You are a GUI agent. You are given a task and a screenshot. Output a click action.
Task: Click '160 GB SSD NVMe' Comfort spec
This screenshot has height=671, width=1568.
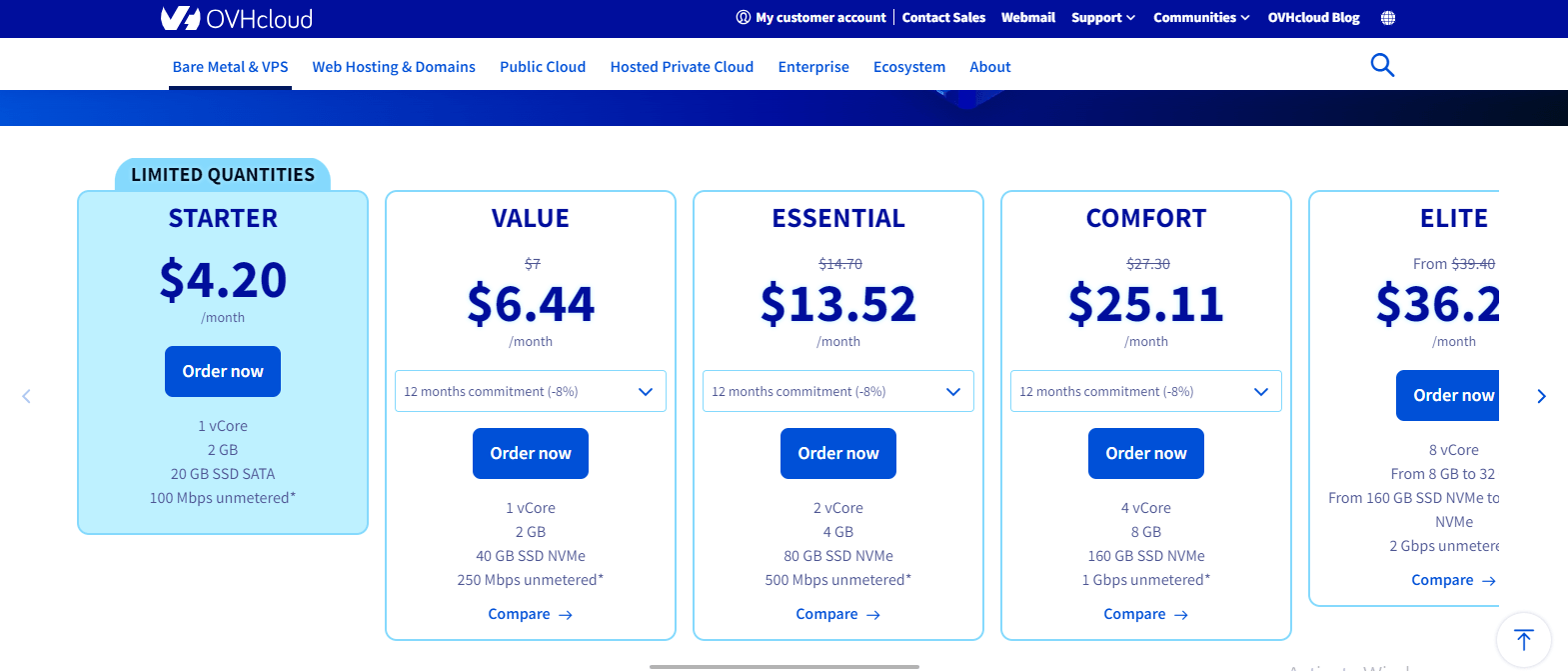1146,556
